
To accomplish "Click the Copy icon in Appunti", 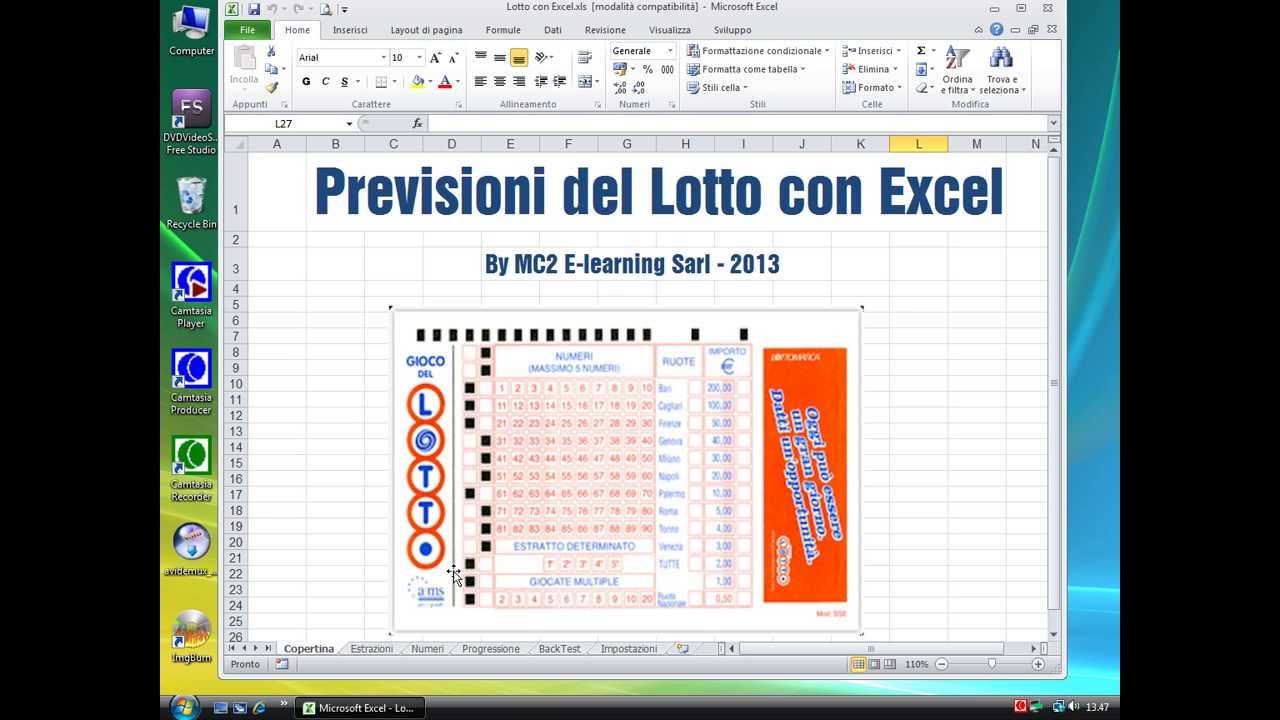I will click(271, 69).
